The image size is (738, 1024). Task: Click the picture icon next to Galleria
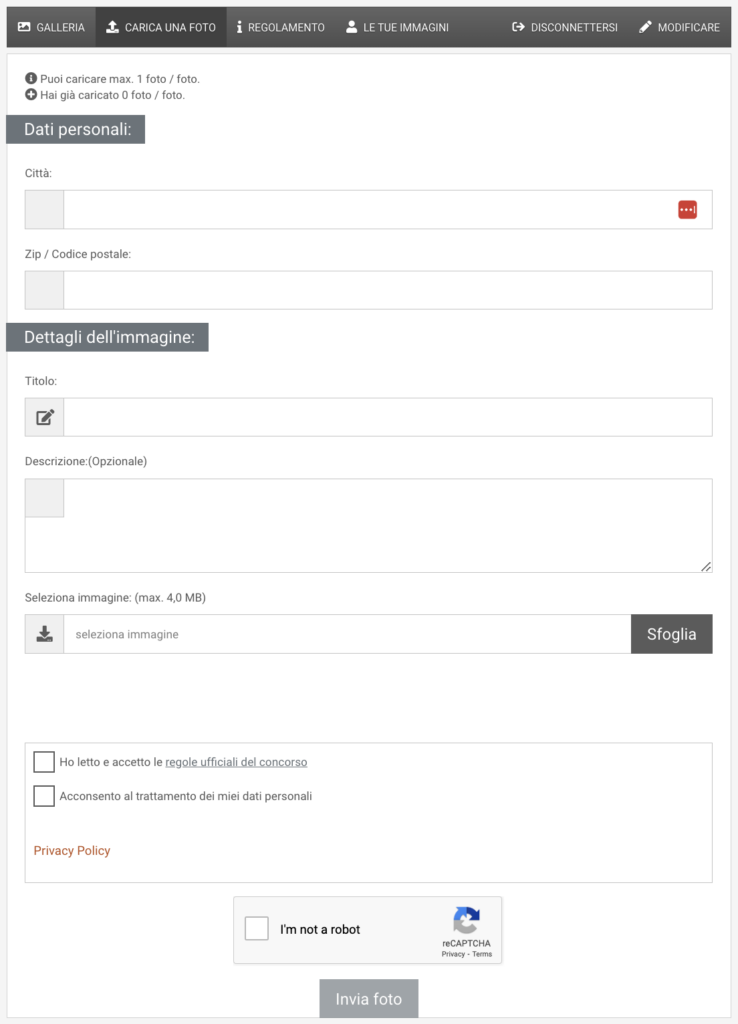tap(24, 27)
